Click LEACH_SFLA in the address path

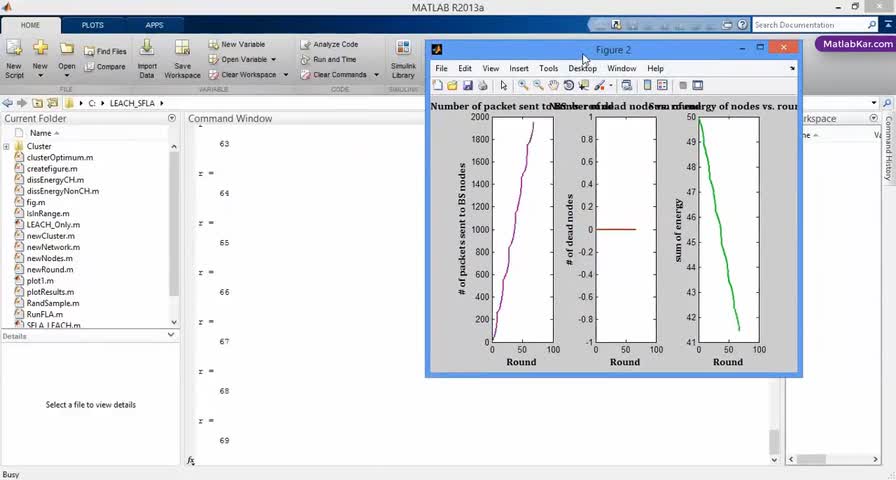coord(132,103)
